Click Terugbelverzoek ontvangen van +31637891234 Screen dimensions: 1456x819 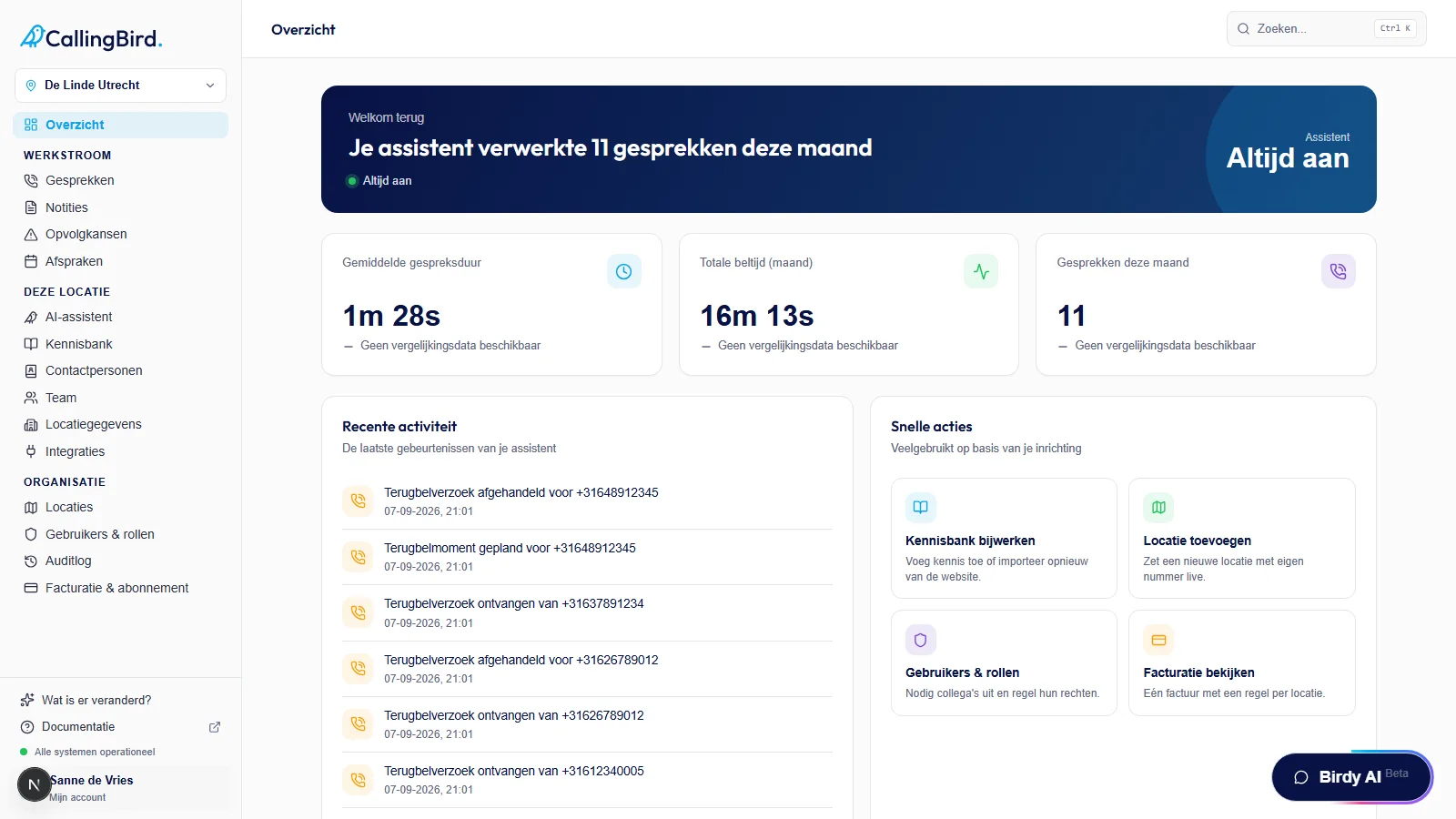point(514,603)
